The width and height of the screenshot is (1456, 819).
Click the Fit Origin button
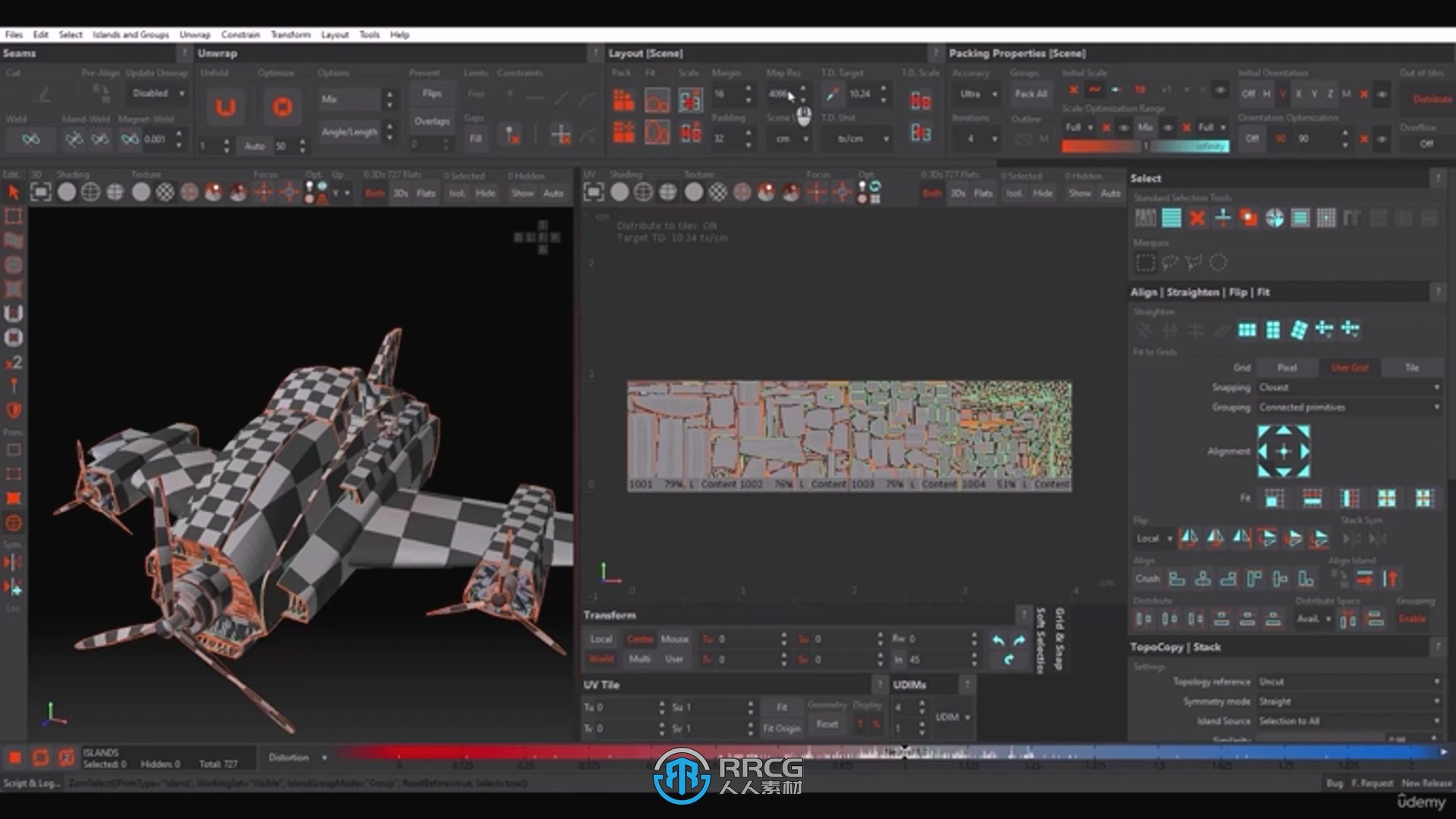(x=782, y=728)
